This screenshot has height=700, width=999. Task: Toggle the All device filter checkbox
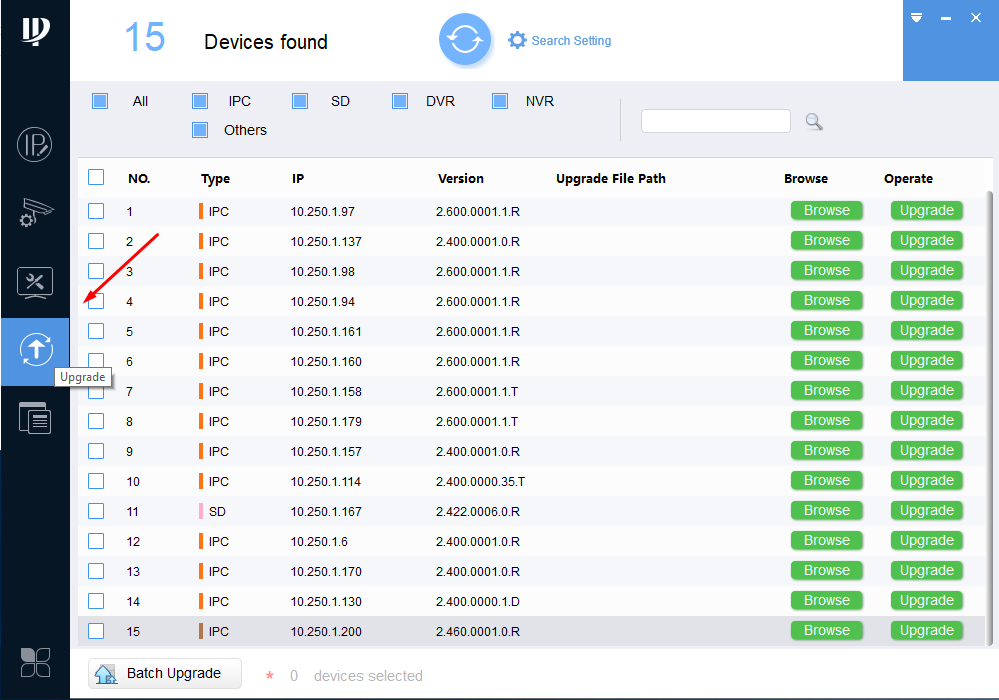(x=100, y=101)
